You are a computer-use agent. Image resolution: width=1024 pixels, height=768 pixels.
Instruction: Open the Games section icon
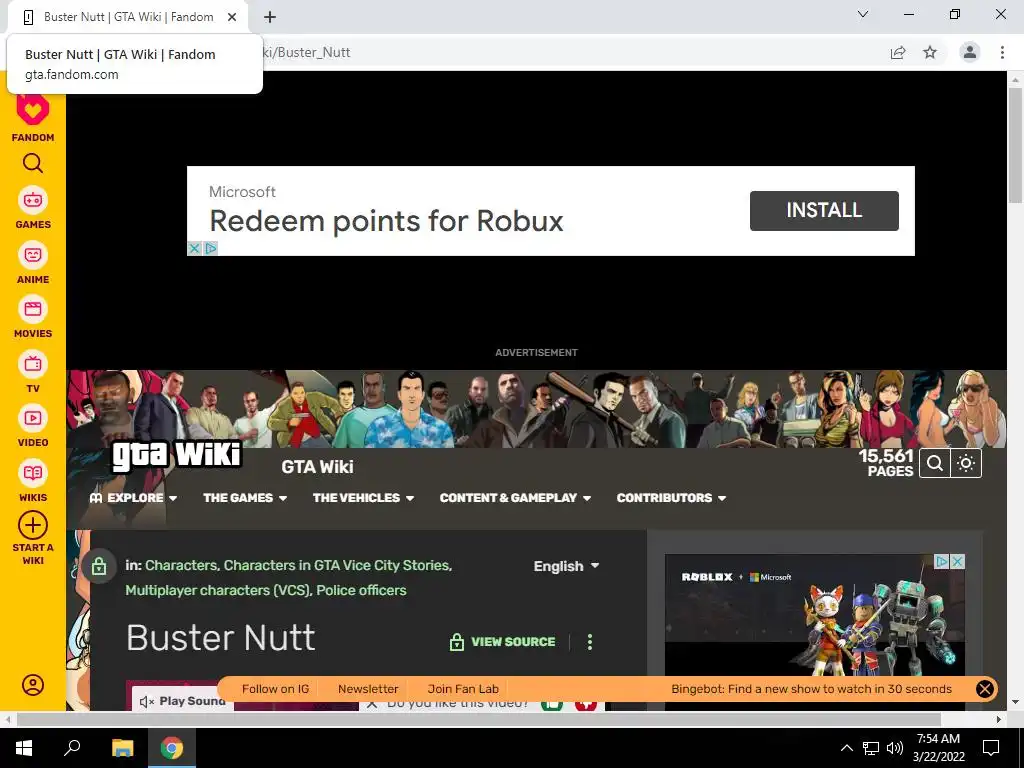pos(33,200)
